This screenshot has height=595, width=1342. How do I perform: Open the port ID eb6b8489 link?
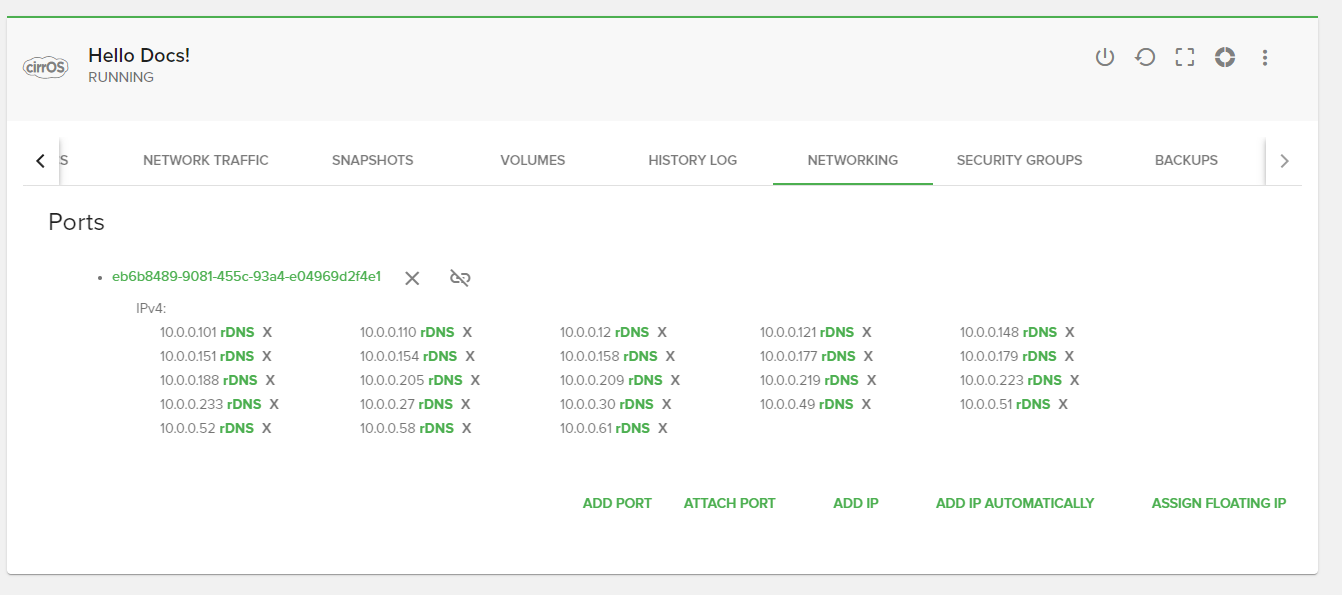[246, 277]
